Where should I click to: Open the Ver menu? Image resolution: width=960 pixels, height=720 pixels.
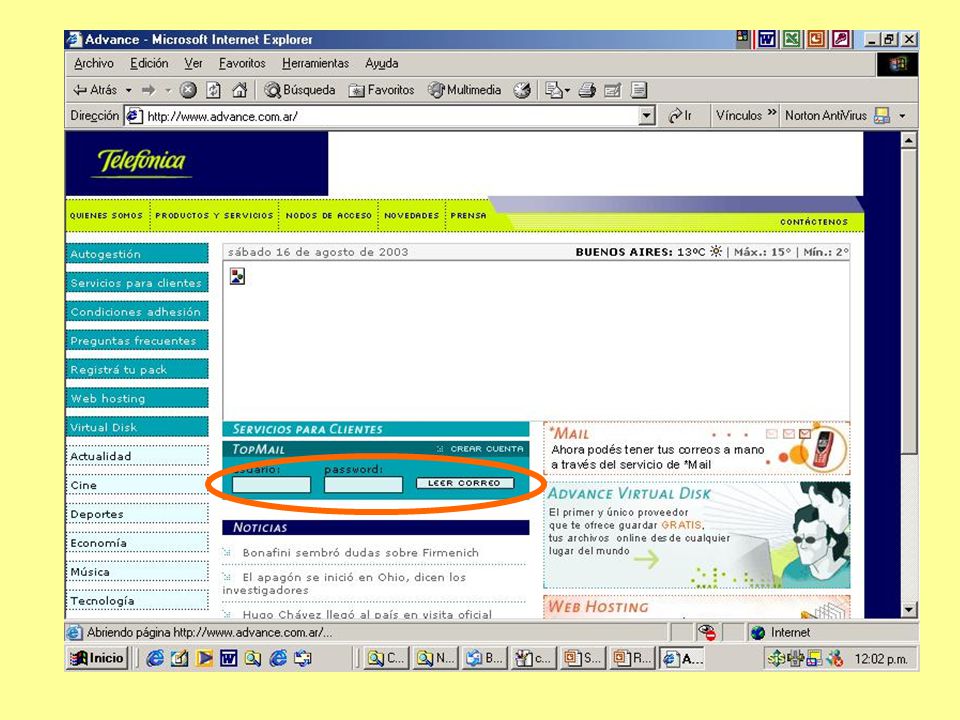pyautogui.click(x=193, y=63)
